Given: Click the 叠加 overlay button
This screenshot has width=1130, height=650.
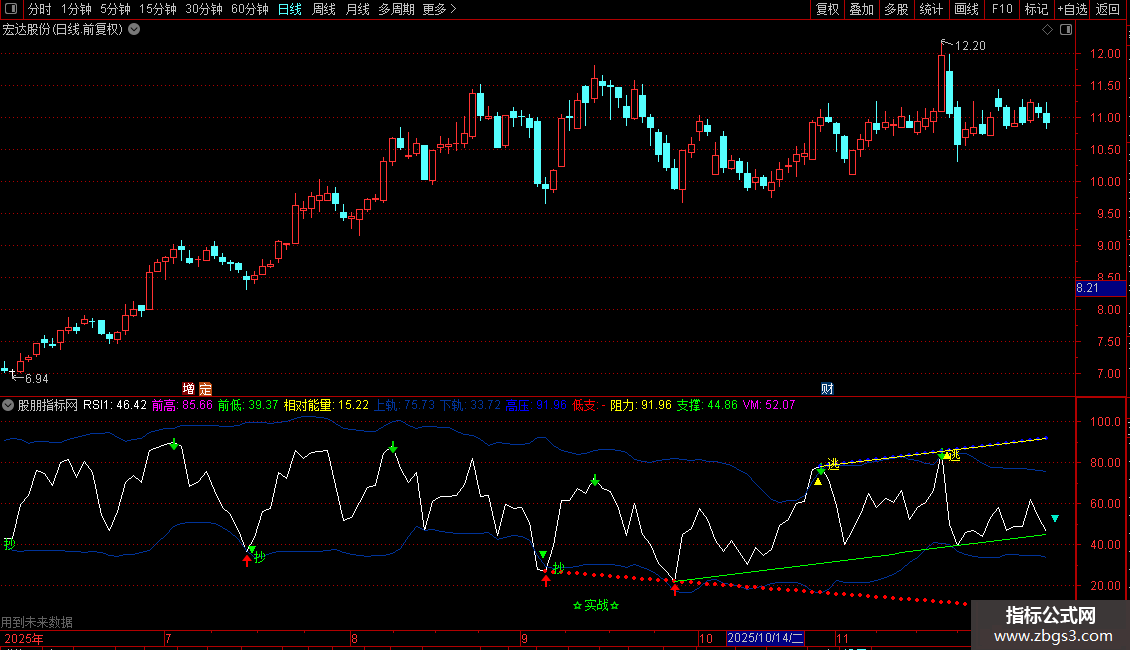Looking at the screenshot, I should point(862,9).
